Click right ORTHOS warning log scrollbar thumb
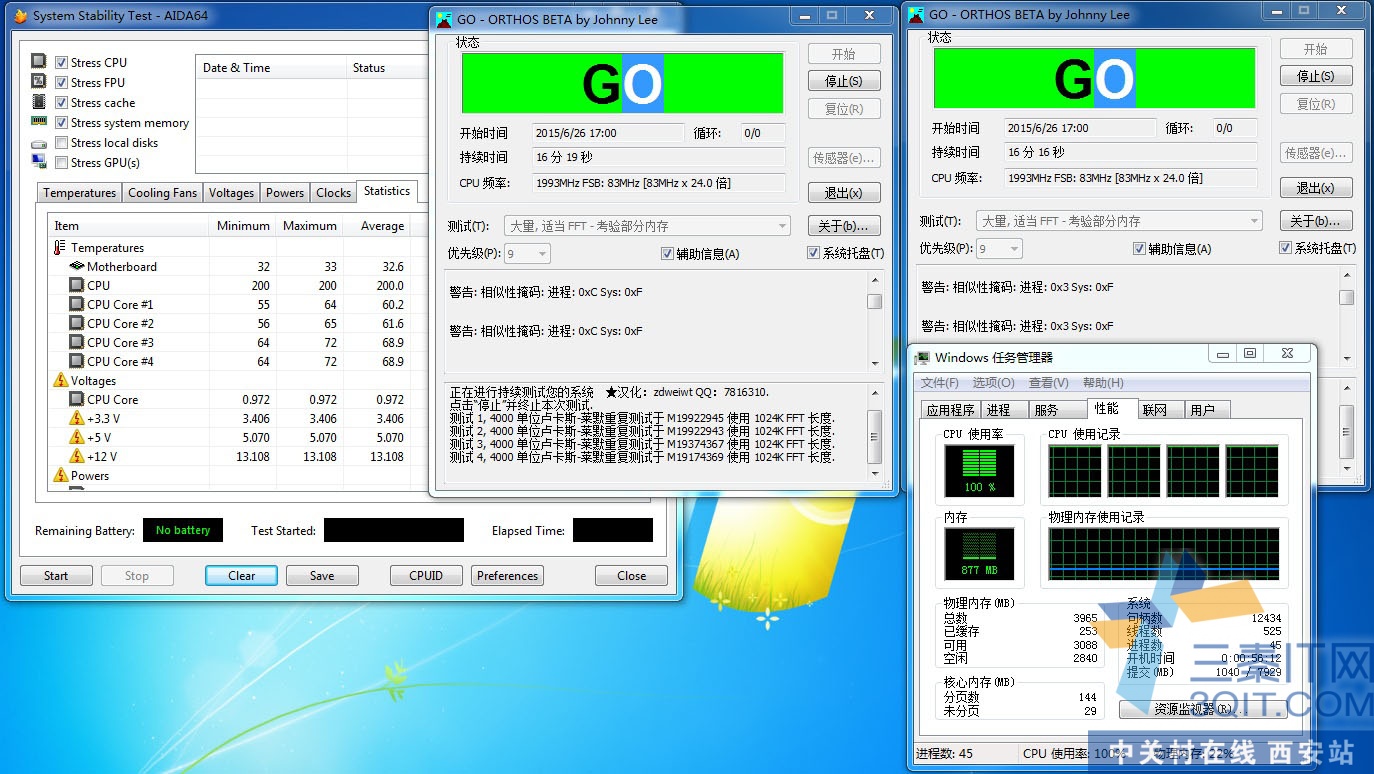This screenshot has width=1374, height=774. (1346, 297)
